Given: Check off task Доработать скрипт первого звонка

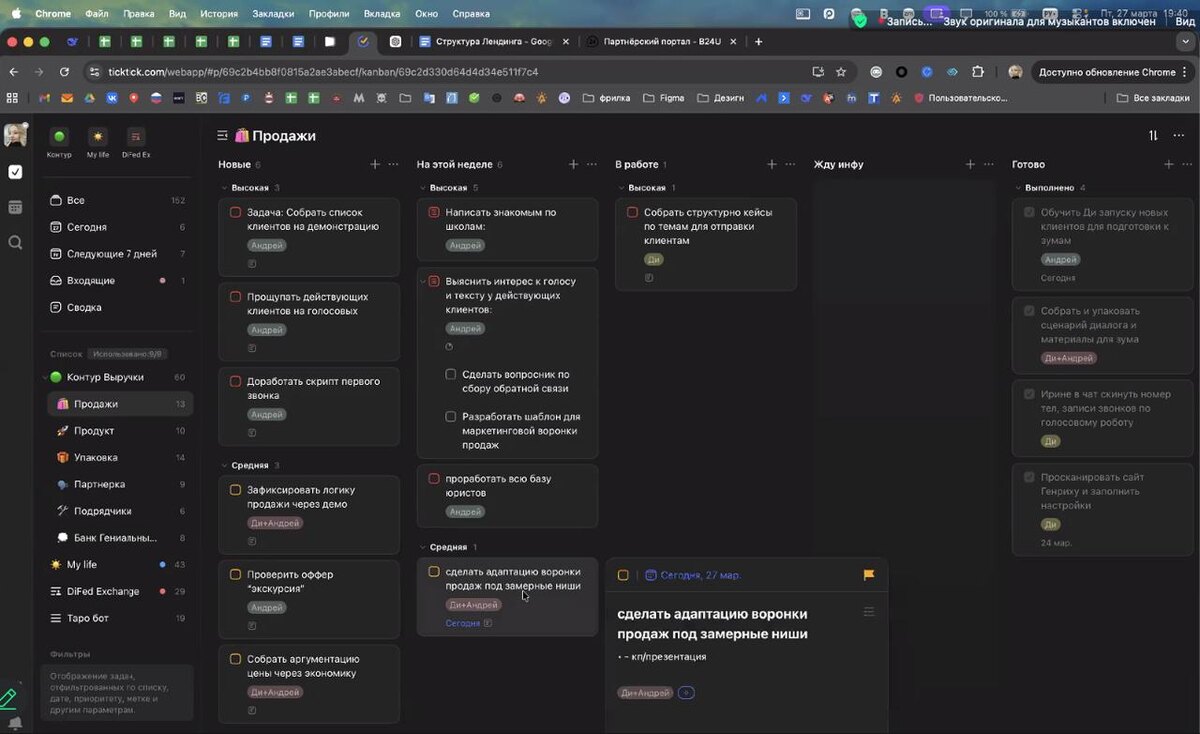Looking at the screenshot, I should pos(236,381).
